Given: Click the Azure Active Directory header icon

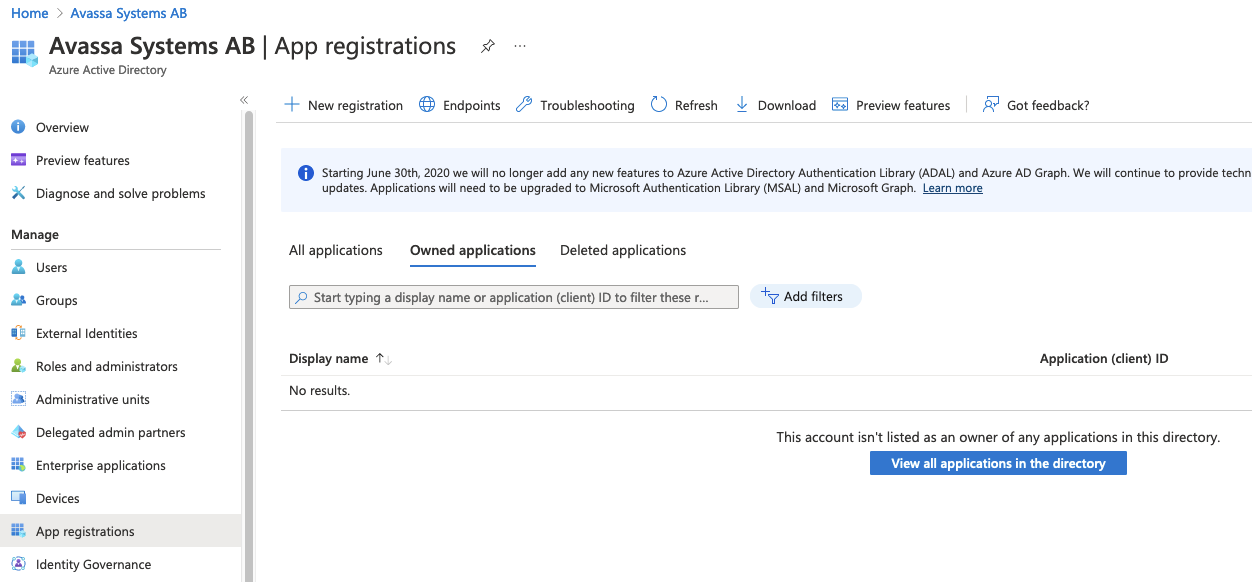Looking at the screenshot, I should [x=25, y=53].
